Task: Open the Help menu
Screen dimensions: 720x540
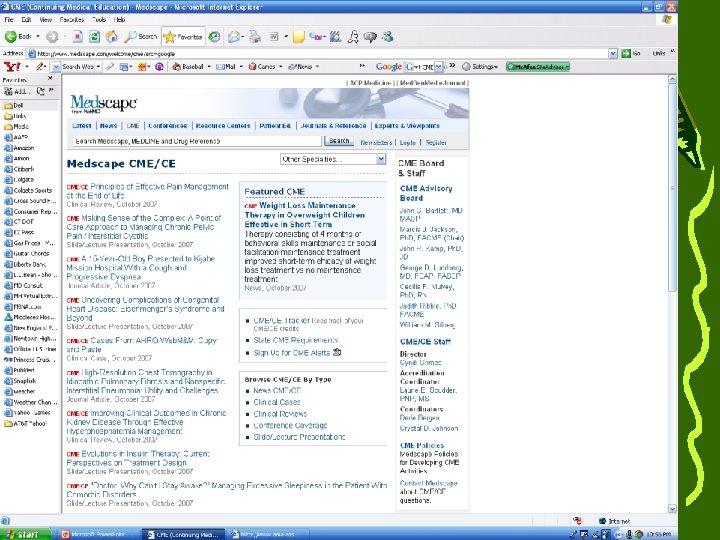Action: click(119, 20)
